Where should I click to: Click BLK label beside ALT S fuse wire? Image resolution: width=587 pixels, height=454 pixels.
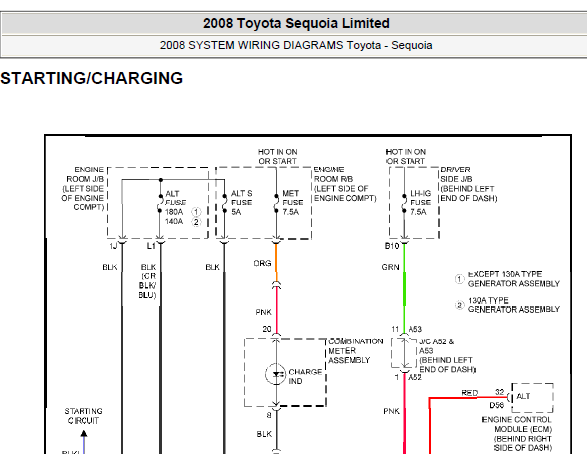tap(213, 267)
